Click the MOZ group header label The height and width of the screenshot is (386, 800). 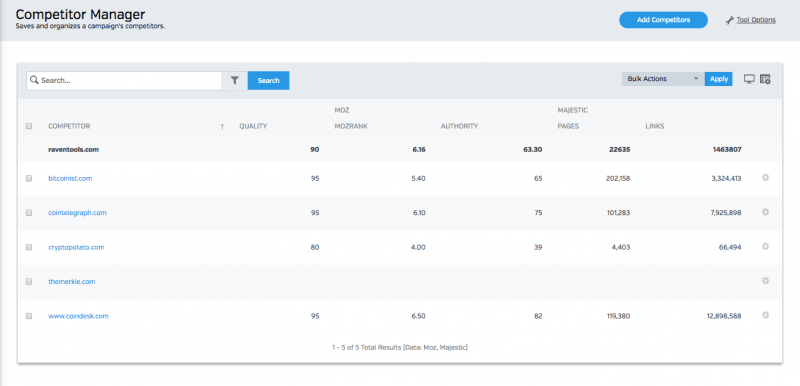tap(341, 110)
